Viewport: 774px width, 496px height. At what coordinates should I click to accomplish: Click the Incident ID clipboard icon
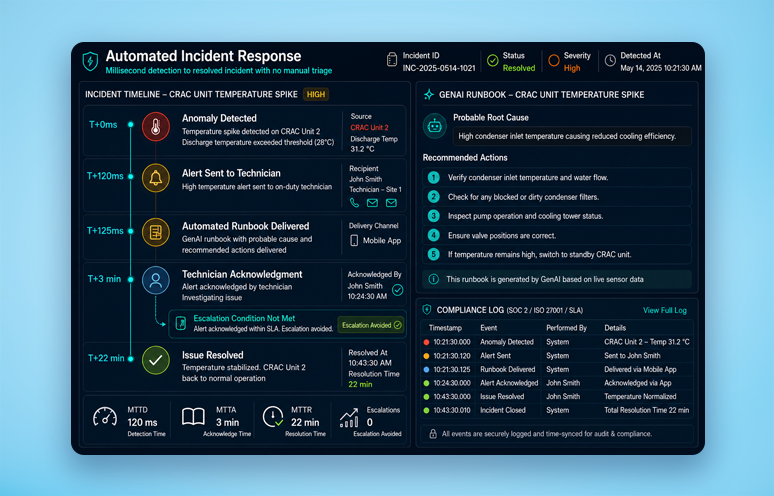click(x=392, y=60)
